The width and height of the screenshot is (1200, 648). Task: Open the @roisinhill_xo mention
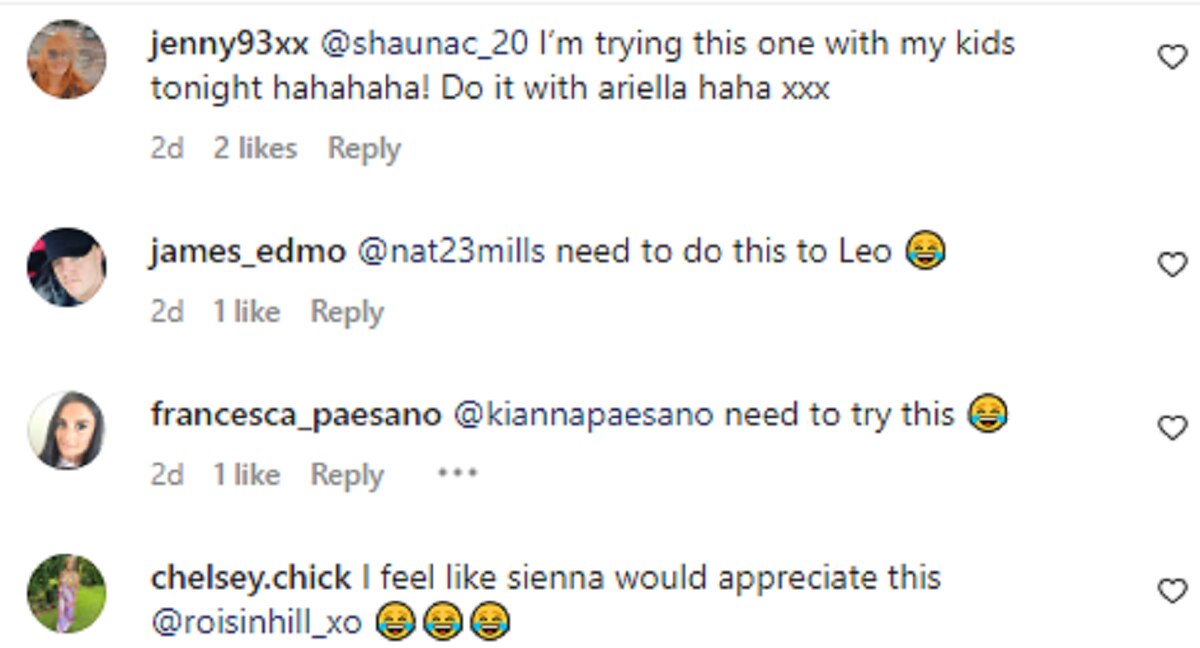256,622
